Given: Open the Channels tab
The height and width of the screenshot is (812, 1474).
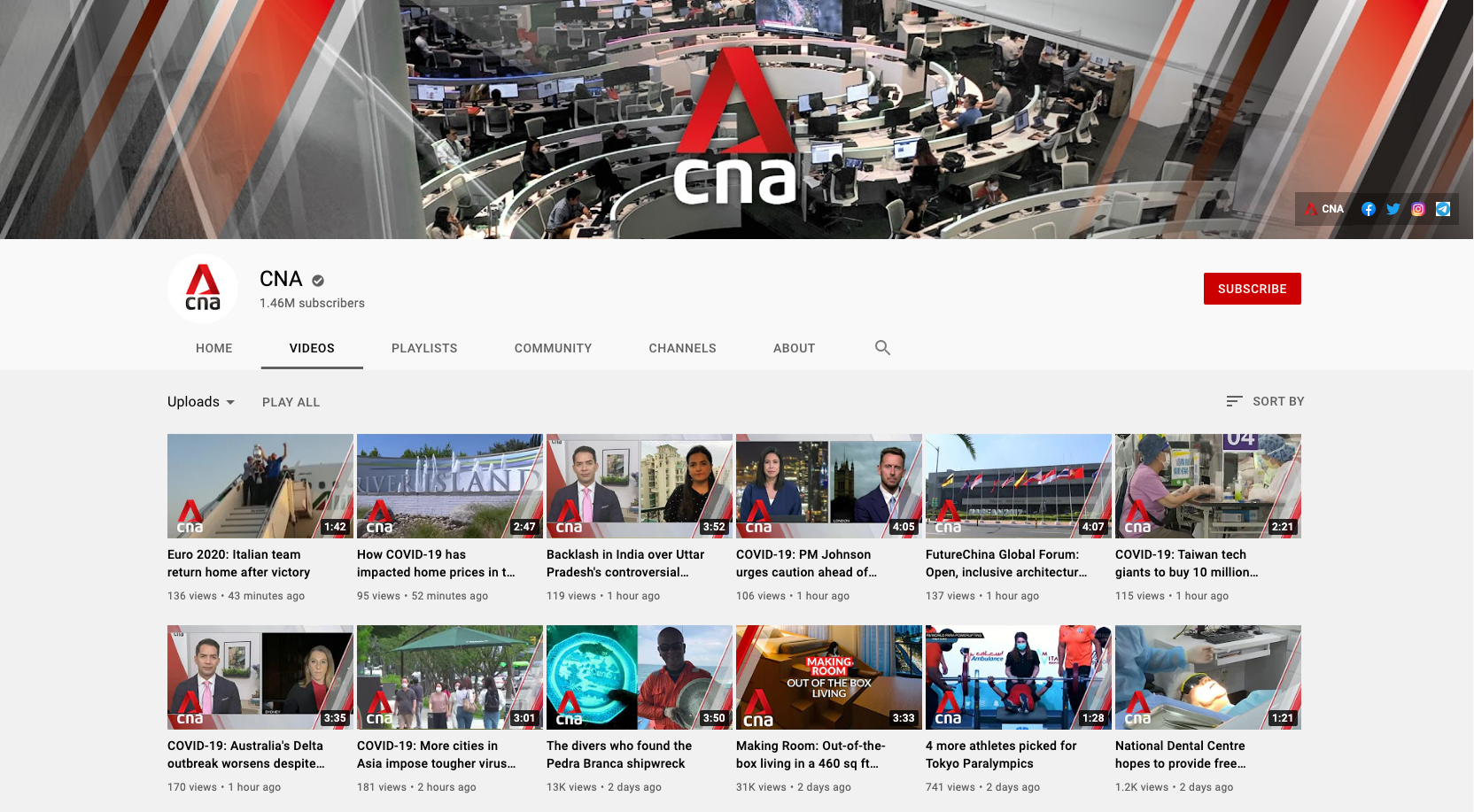Looking at the screenshot, I should 682,348.
